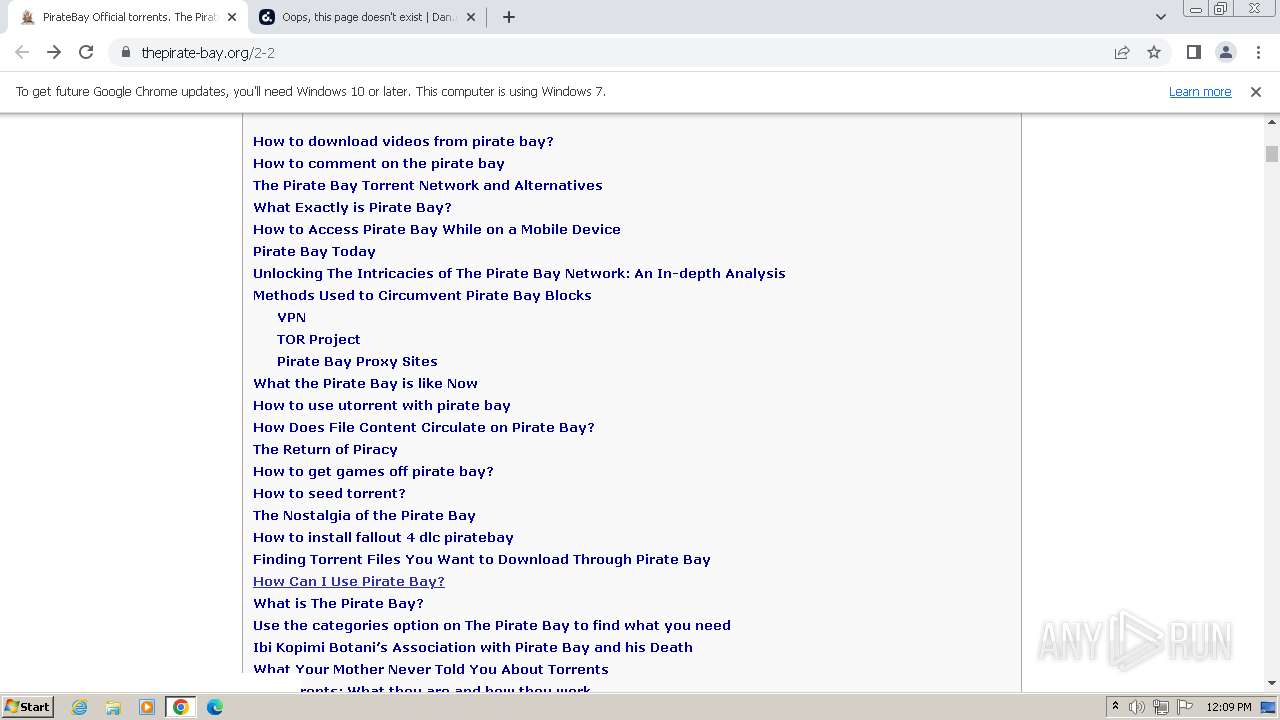Open The Nostalgia of the Pirate Bay
1280x720 pixels.
pos(364,515)
